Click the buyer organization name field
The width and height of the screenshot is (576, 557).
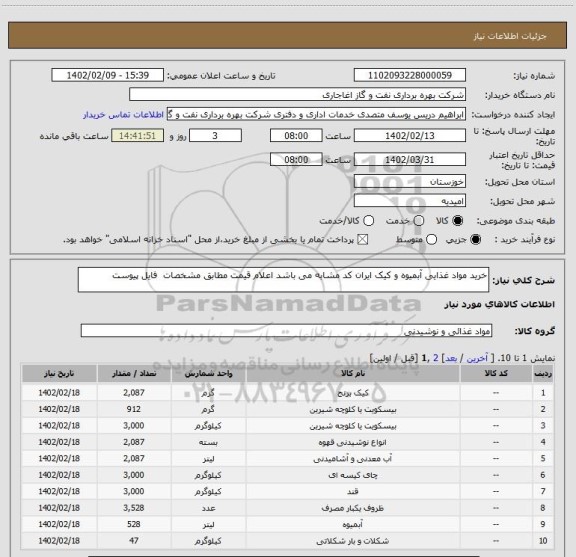[x=297, y=95]
